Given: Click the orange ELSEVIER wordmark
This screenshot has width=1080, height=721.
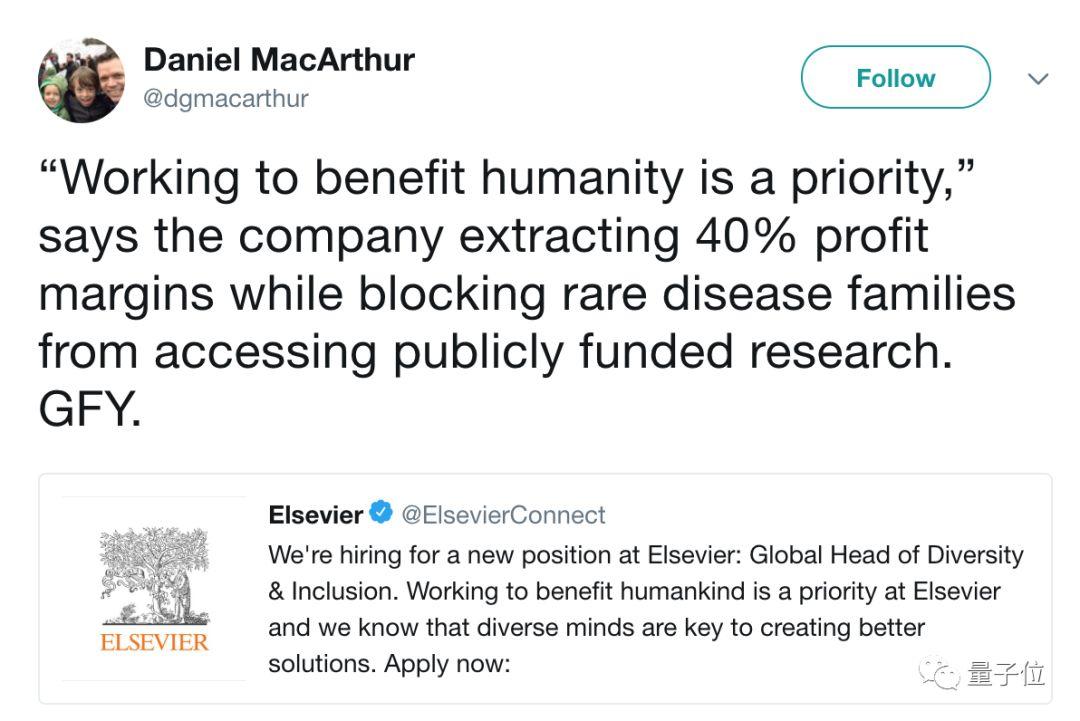Looking at the screenshot, I should 154,641.
